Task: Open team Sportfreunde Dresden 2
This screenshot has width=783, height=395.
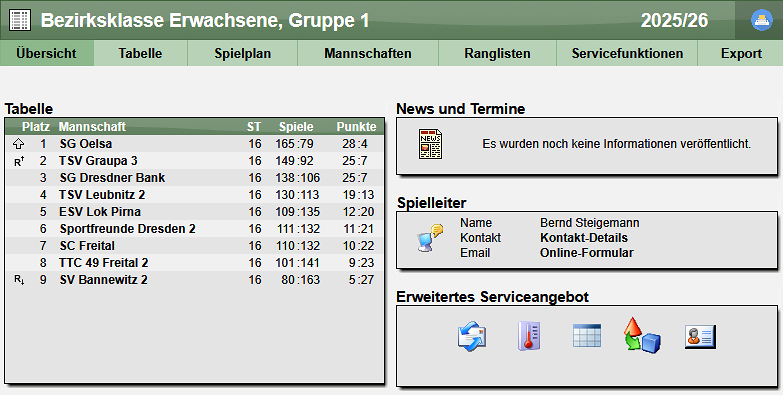Action: [128, 229]
